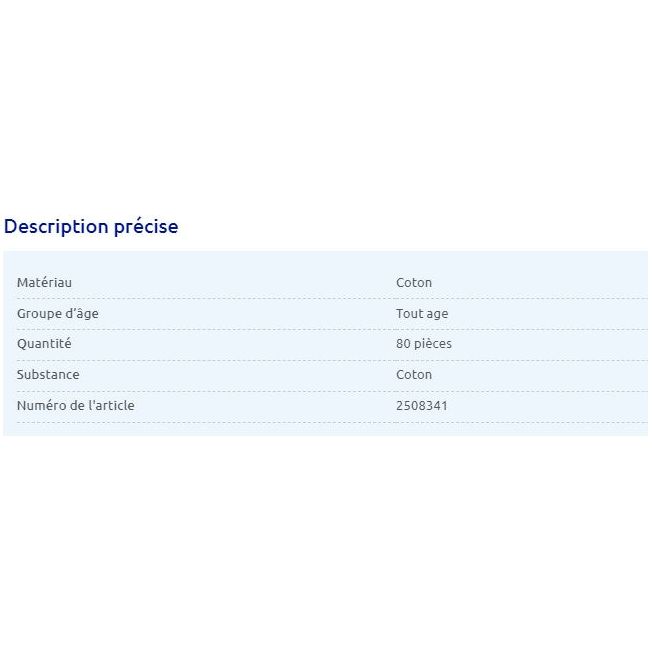Click the word 'Numéro' in last row

click(40, 405)
